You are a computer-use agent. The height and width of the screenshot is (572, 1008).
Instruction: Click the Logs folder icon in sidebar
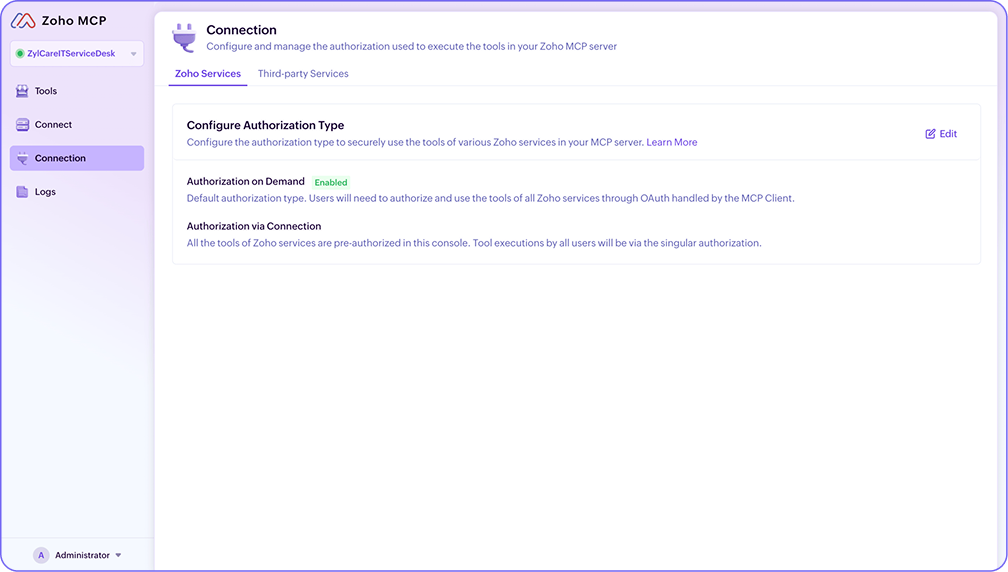pos(22,192)
